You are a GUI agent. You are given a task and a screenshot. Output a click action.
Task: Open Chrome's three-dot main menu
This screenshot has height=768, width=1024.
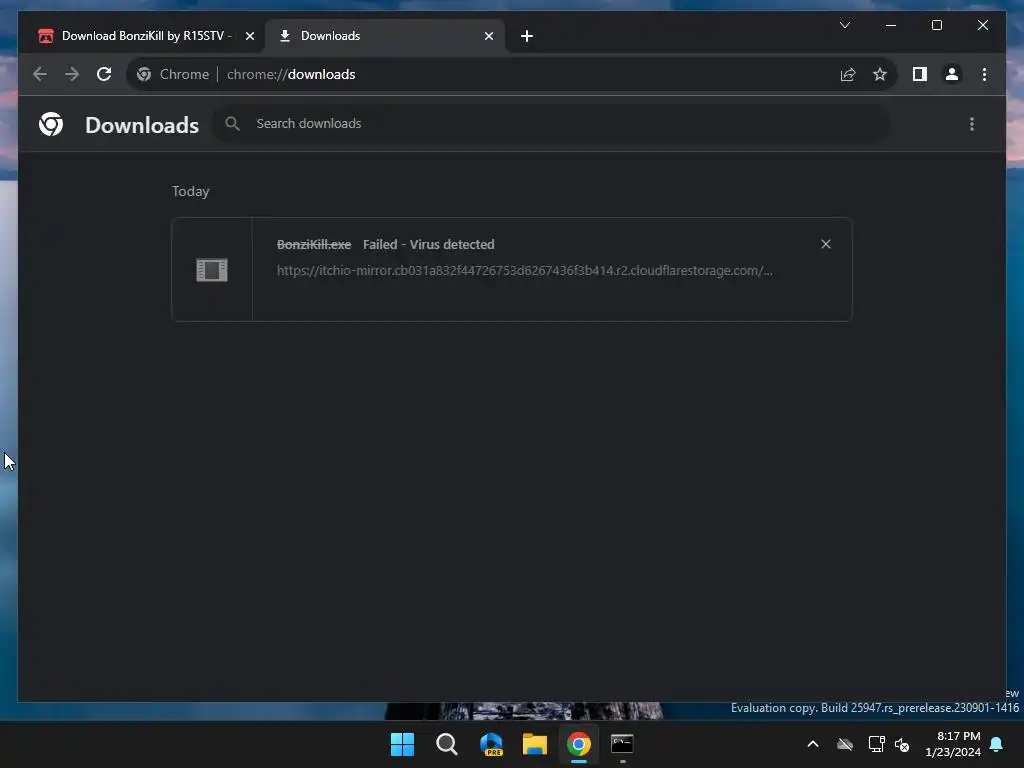tap(984, 74)
